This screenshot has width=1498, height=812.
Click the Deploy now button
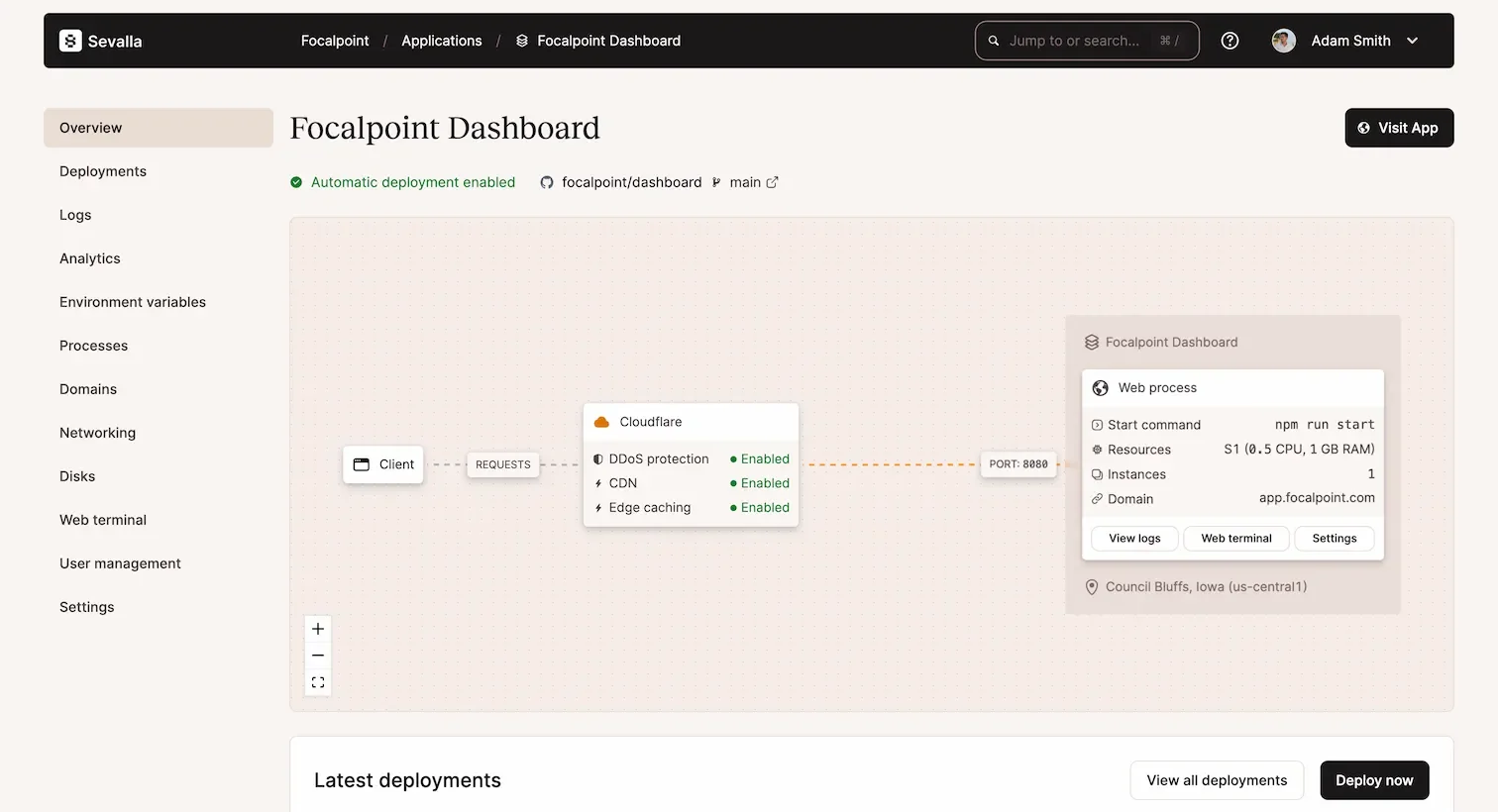[x=1374, y=780]
